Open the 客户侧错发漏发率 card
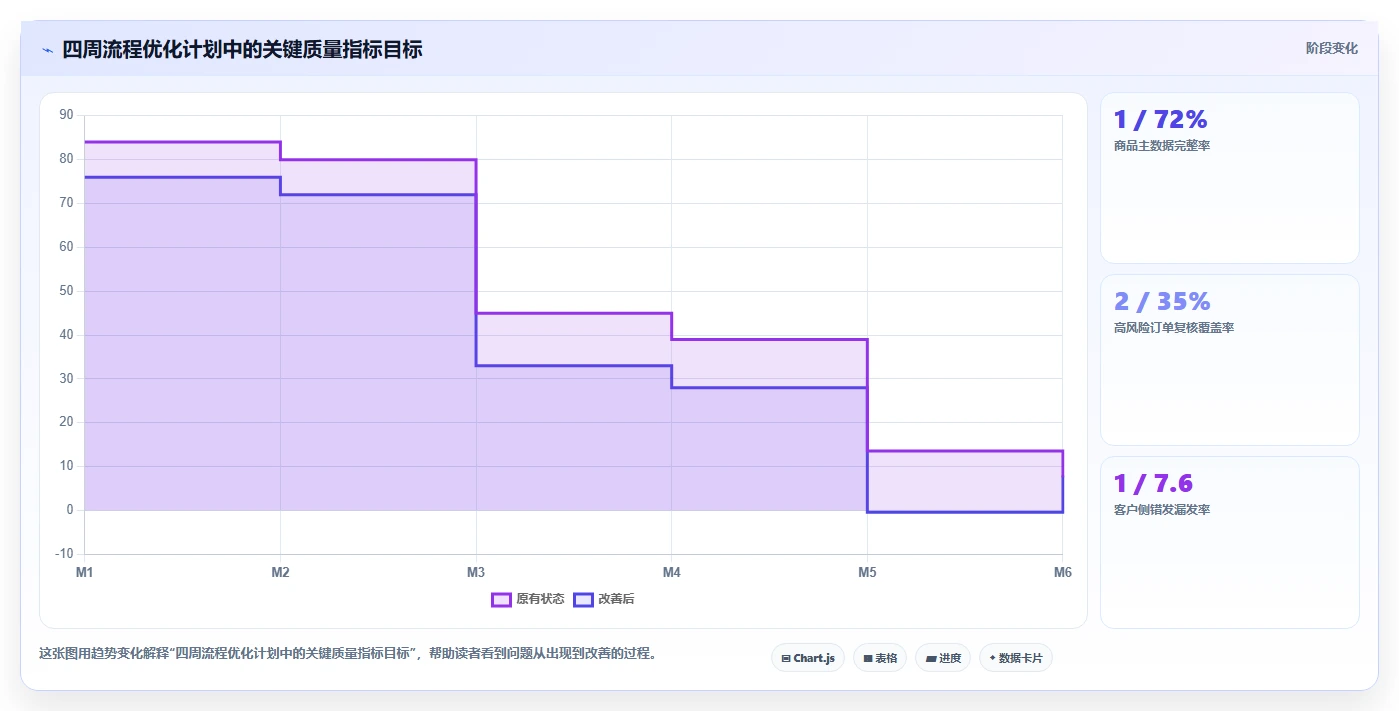This screenshot has width=1399, height=711. click(1230, 542)
